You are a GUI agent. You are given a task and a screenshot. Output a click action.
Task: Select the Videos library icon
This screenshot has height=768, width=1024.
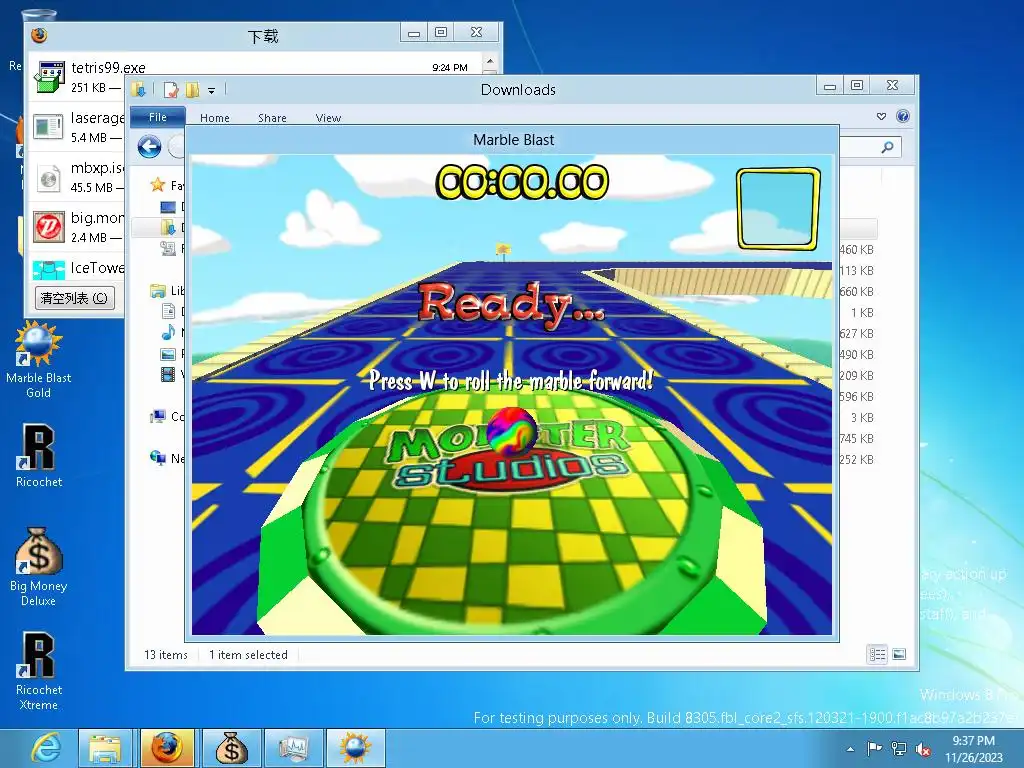[x=168, y=374]
